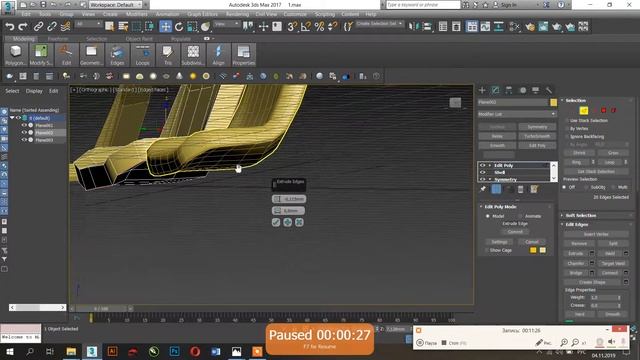Screen dimensions: 640x360
Task: Open the Loops ribbon panel
Action: click(142, 55)
